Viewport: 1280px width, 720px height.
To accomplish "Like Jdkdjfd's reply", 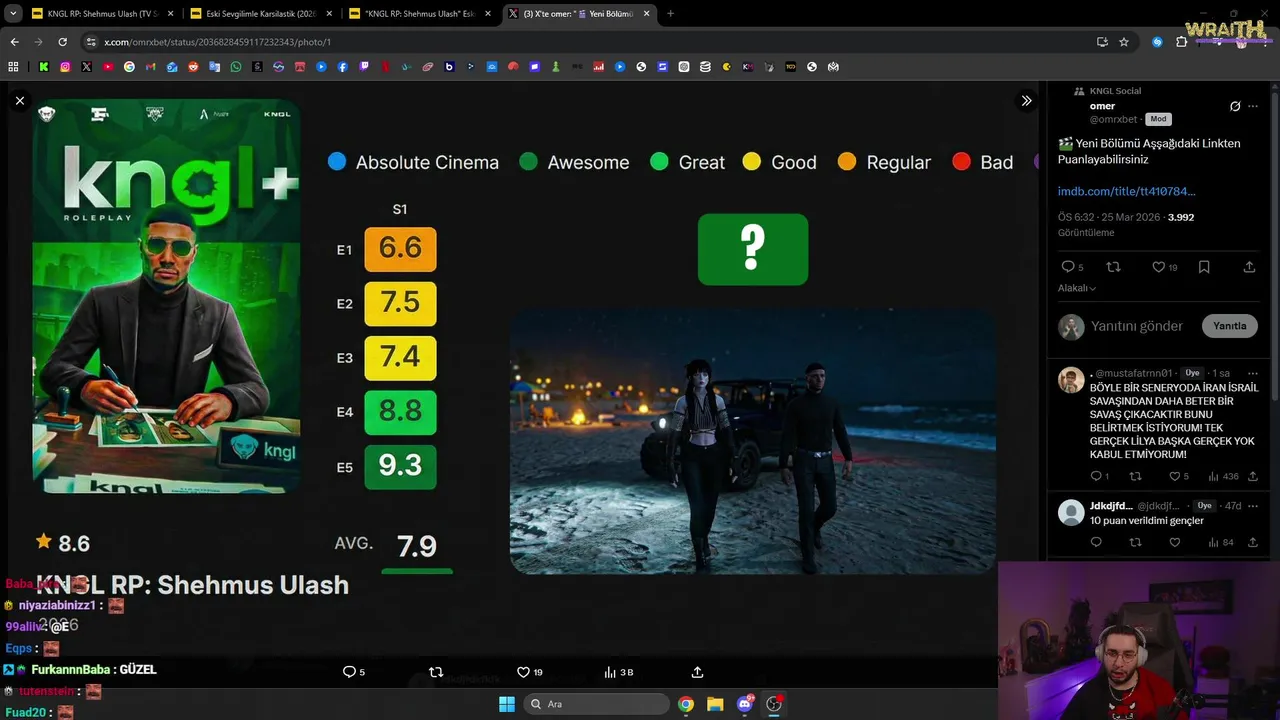I will click(1174, 542).
